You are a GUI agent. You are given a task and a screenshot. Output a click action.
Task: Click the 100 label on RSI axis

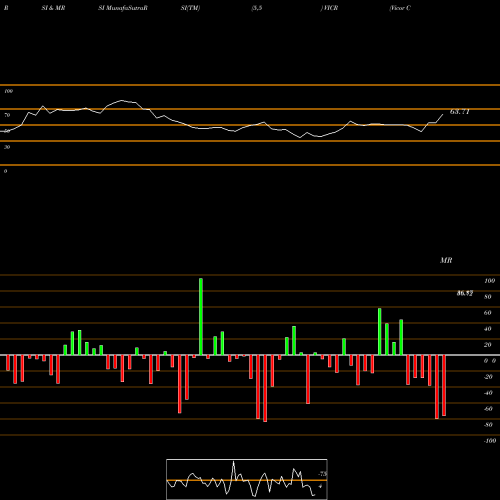click(x=8, y=91)
